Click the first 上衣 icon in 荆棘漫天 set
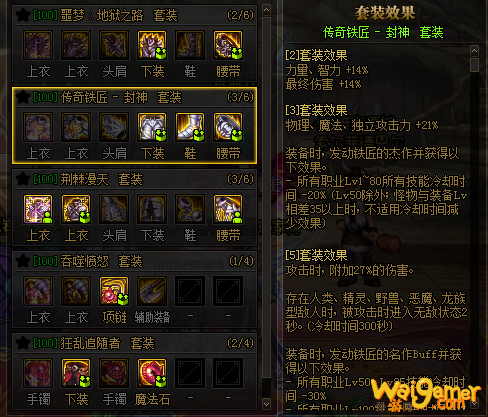The width and height of the screenshot is (488, 417). (x=38, y=209)
